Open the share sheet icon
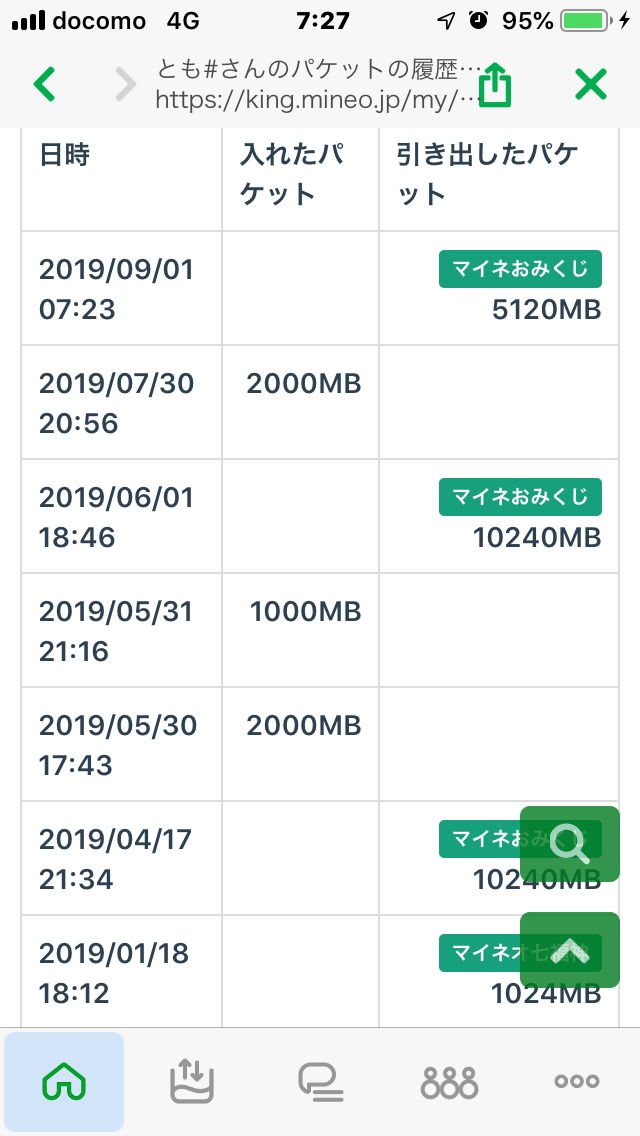 pos(495,84)
